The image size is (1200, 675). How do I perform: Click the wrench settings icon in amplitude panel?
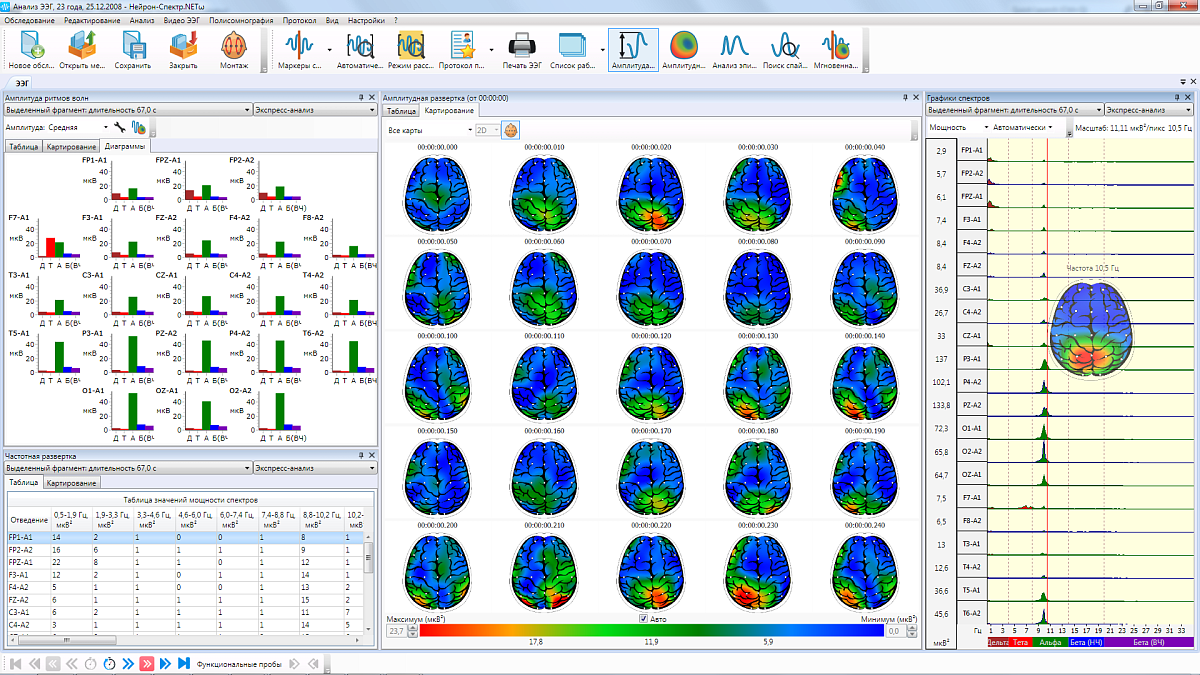click(x=119, y=128)
